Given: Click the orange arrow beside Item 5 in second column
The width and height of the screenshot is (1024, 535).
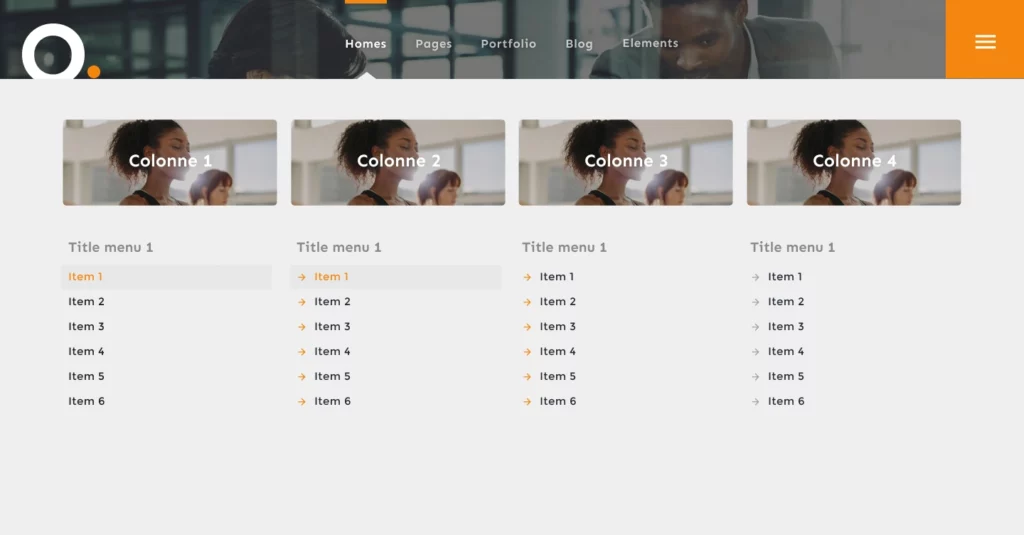Looking at the screenshot, I should (302, 377).
